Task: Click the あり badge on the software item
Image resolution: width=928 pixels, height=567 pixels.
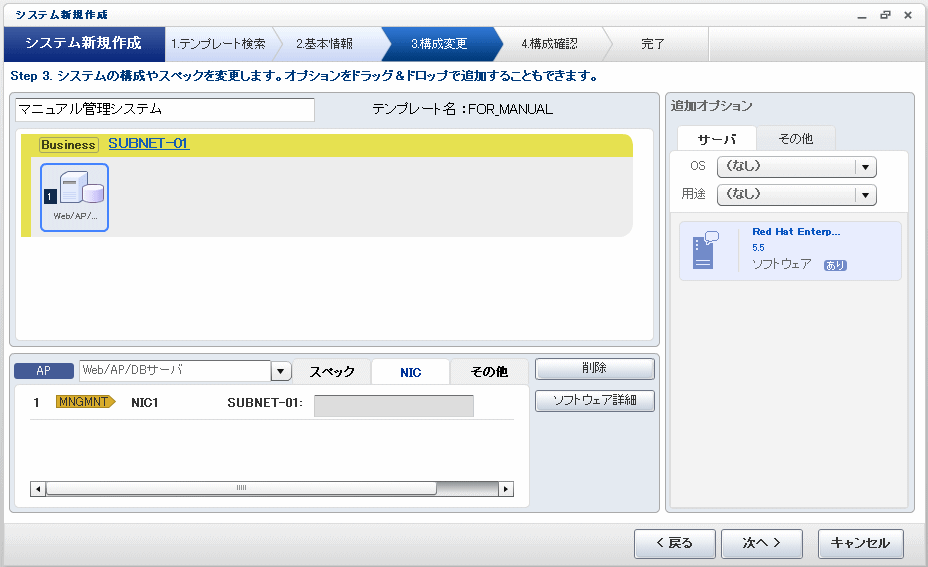Action: pyautogui.click(x=834, y=265)
